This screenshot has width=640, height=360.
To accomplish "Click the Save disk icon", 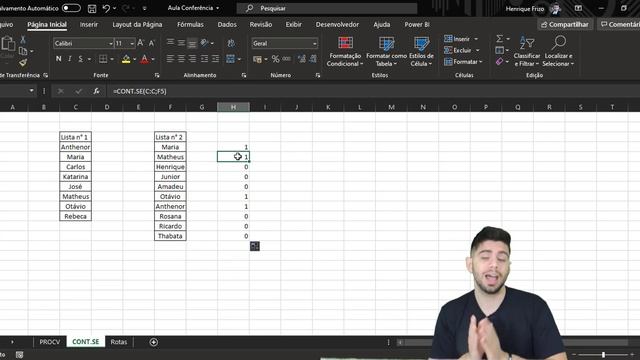I will point(92,8).
